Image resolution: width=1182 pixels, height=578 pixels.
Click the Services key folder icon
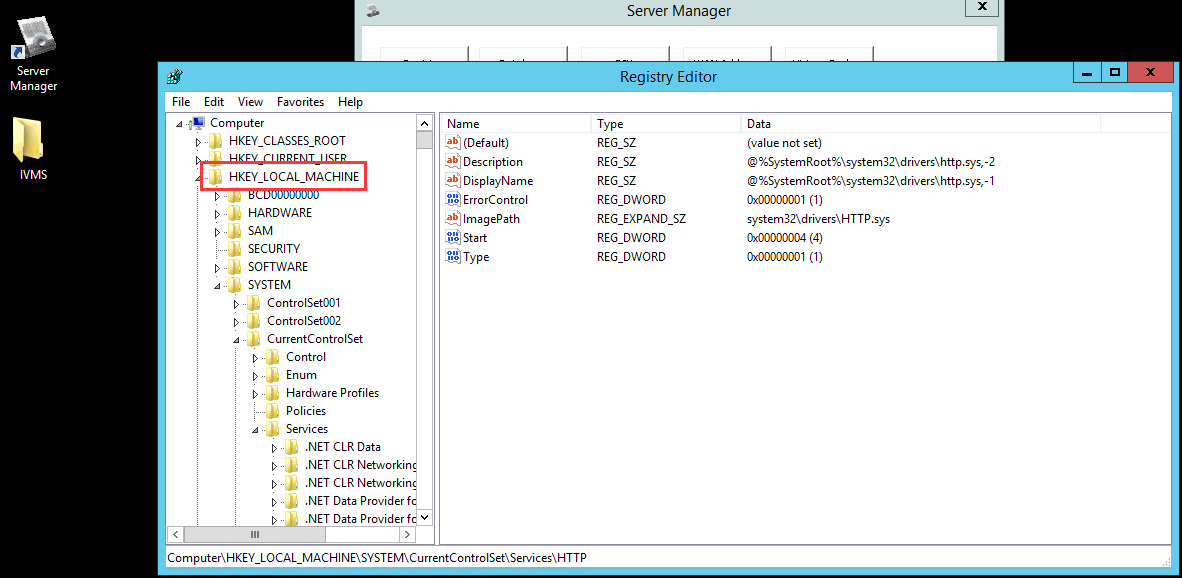click(x=273, y=429)
